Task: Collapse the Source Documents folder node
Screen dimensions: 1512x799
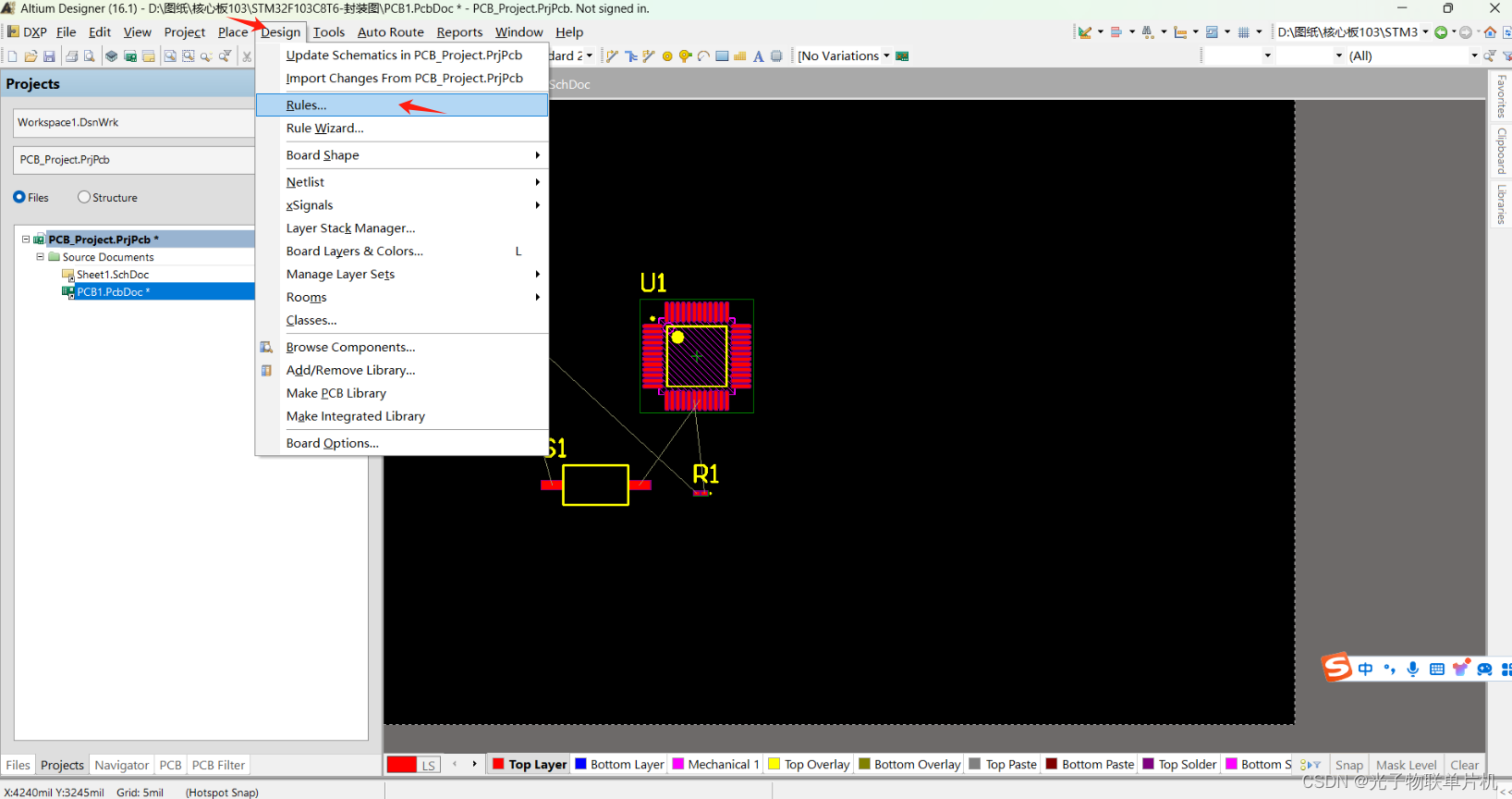Action: click(40, 256)
